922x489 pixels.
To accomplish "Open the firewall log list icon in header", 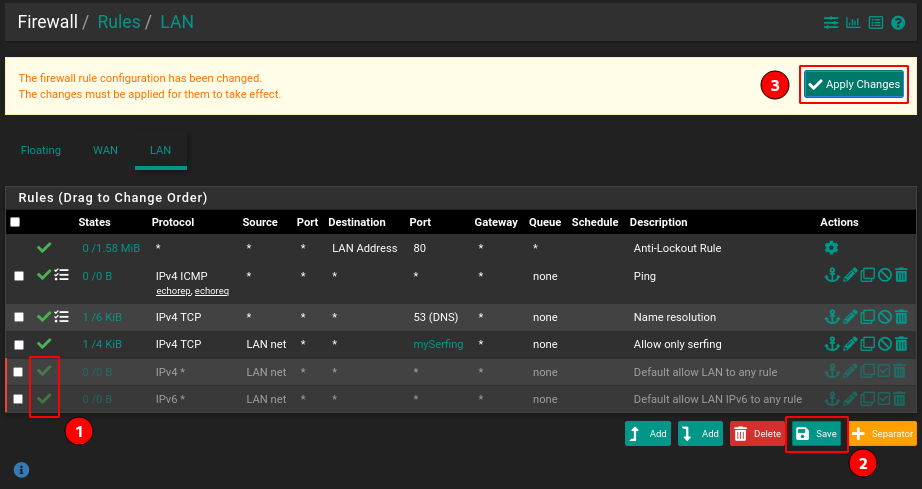I will click(x=875, y=22).
